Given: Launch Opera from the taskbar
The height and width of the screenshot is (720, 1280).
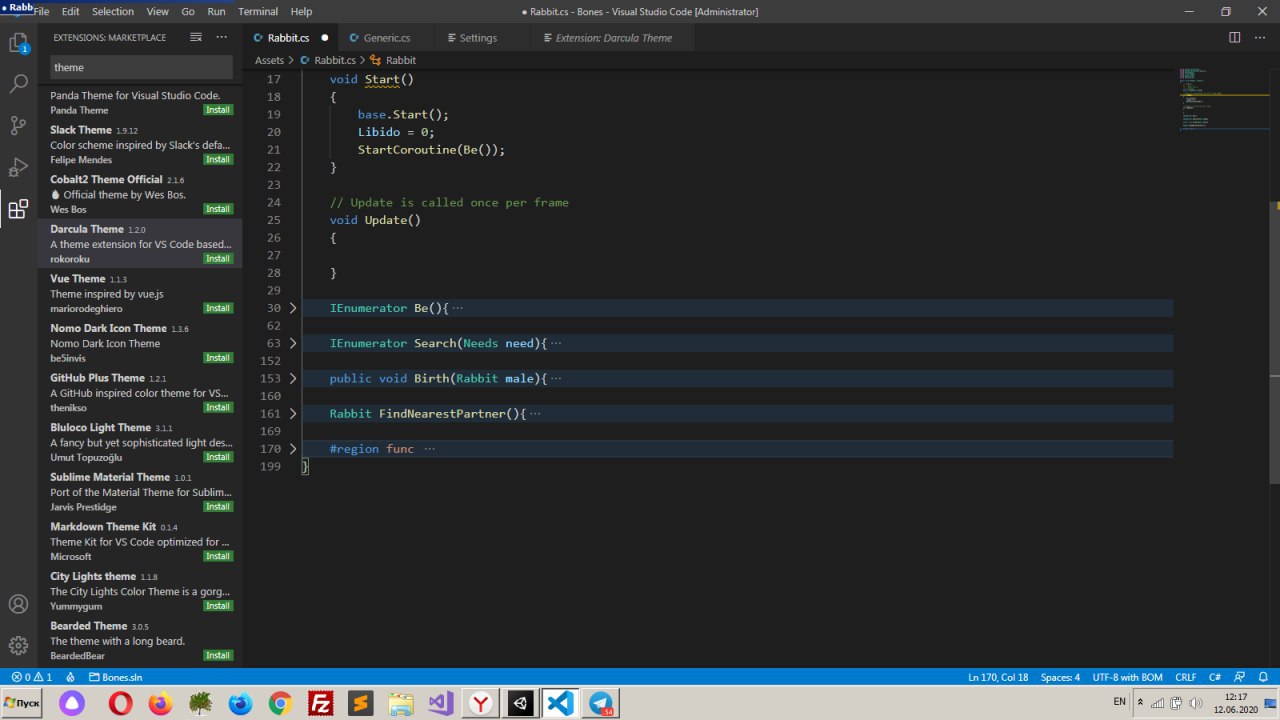Looking at the screenshot, I should click(x=120, y=703).
